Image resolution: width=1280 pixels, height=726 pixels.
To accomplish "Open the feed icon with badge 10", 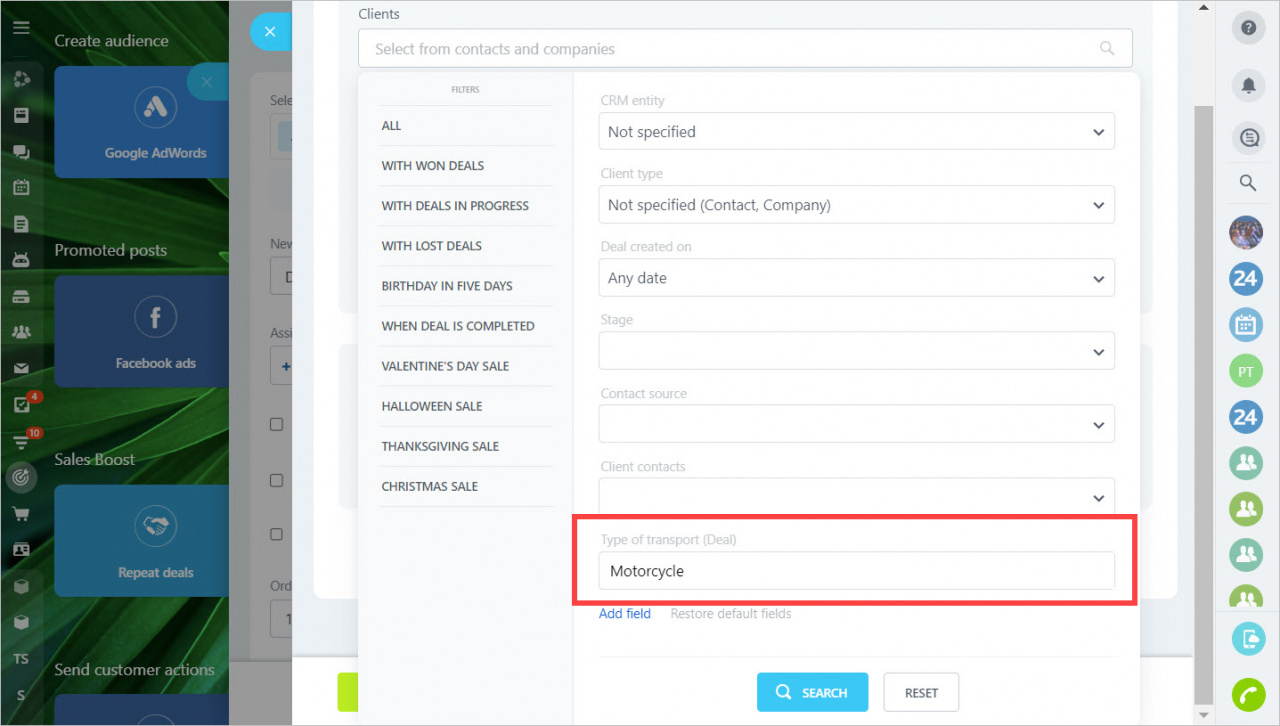I will (x=21, y=441).
